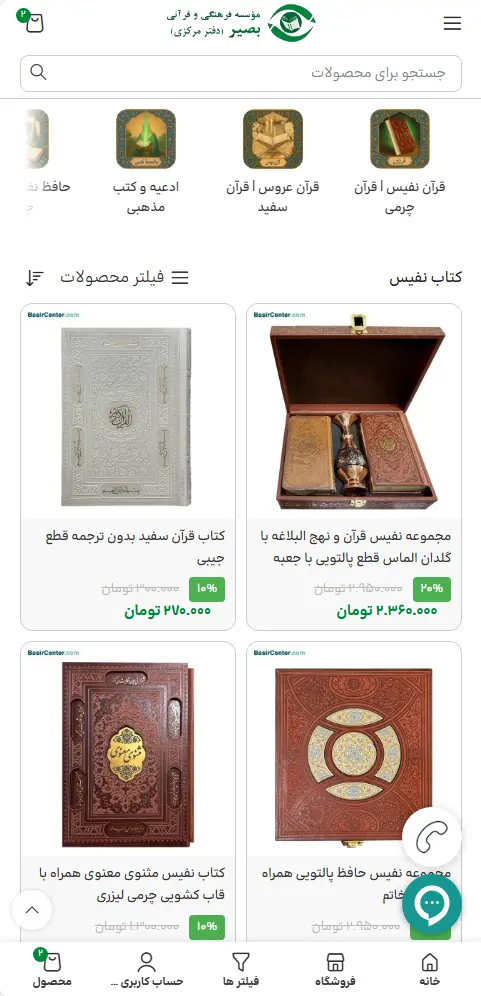Select ادعیه و کتب مذهبی category
Viewport: 481px width, 996px height.
(x=146, y=163)
